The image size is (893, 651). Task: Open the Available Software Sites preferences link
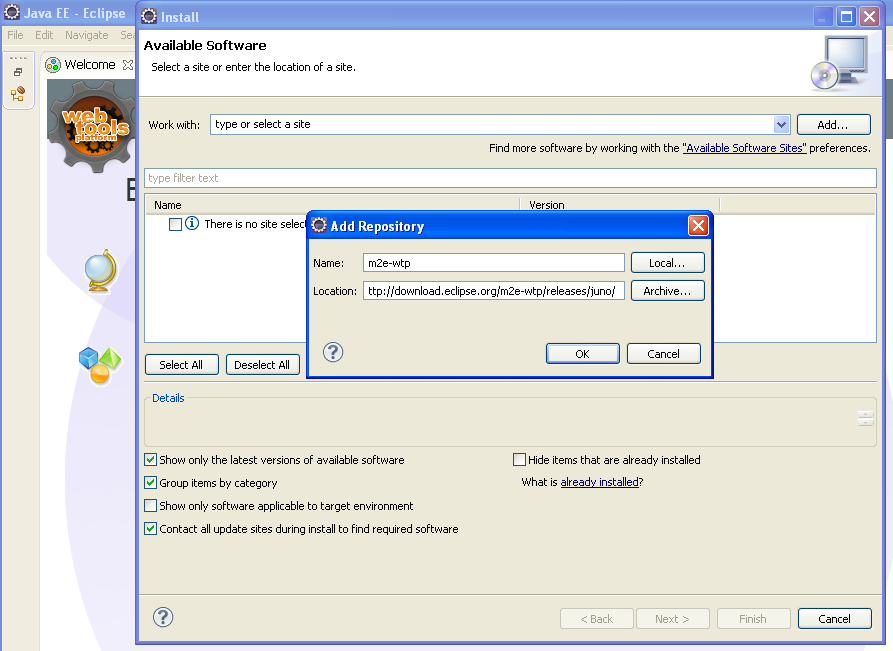[744, 148]
